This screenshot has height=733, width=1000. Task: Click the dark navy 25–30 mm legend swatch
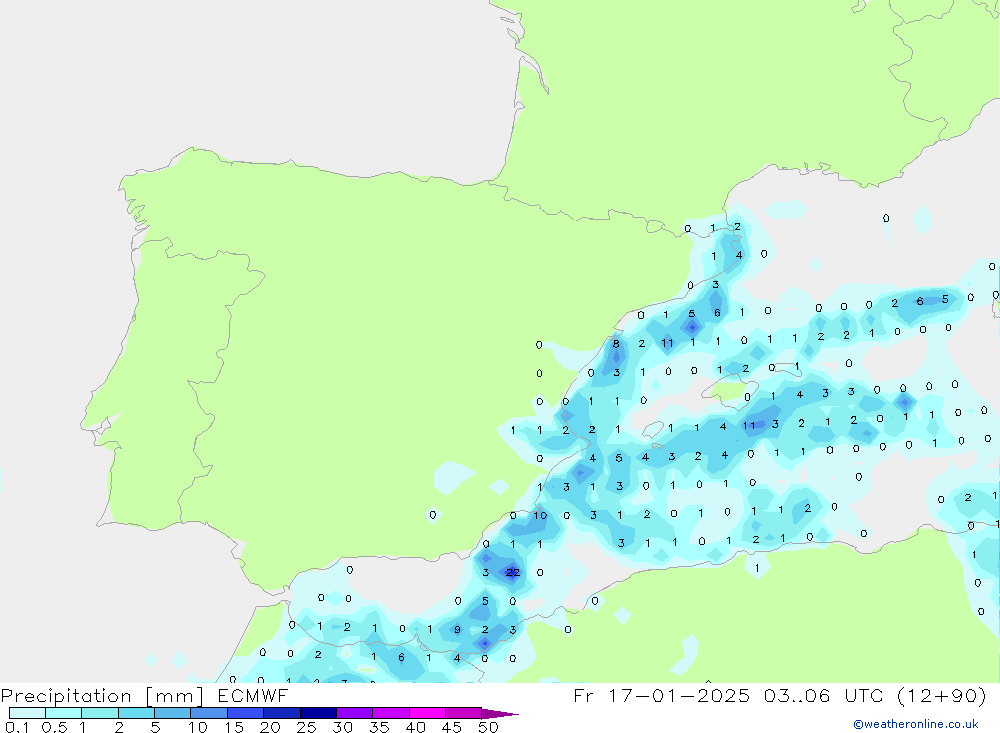click(x=317, y=713)
